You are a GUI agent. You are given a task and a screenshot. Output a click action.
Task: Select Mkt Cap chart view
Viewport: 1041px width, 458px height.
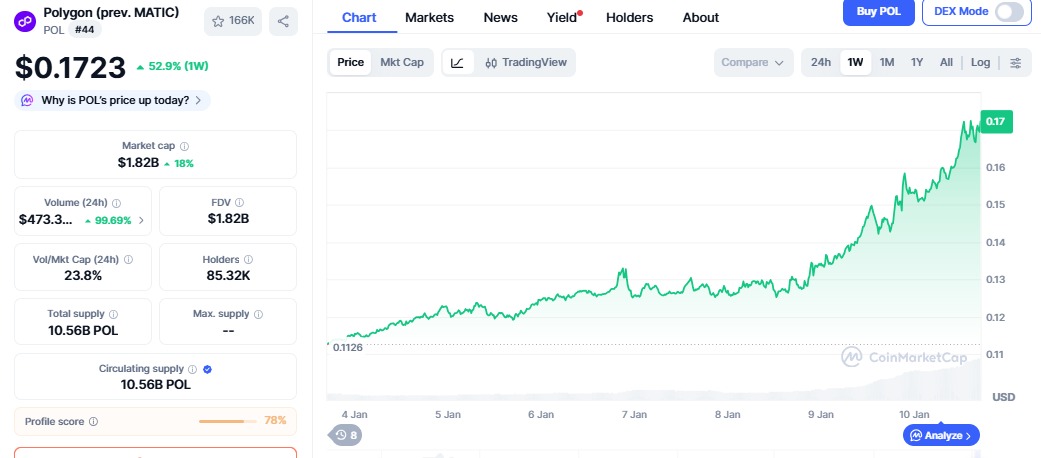402,62
